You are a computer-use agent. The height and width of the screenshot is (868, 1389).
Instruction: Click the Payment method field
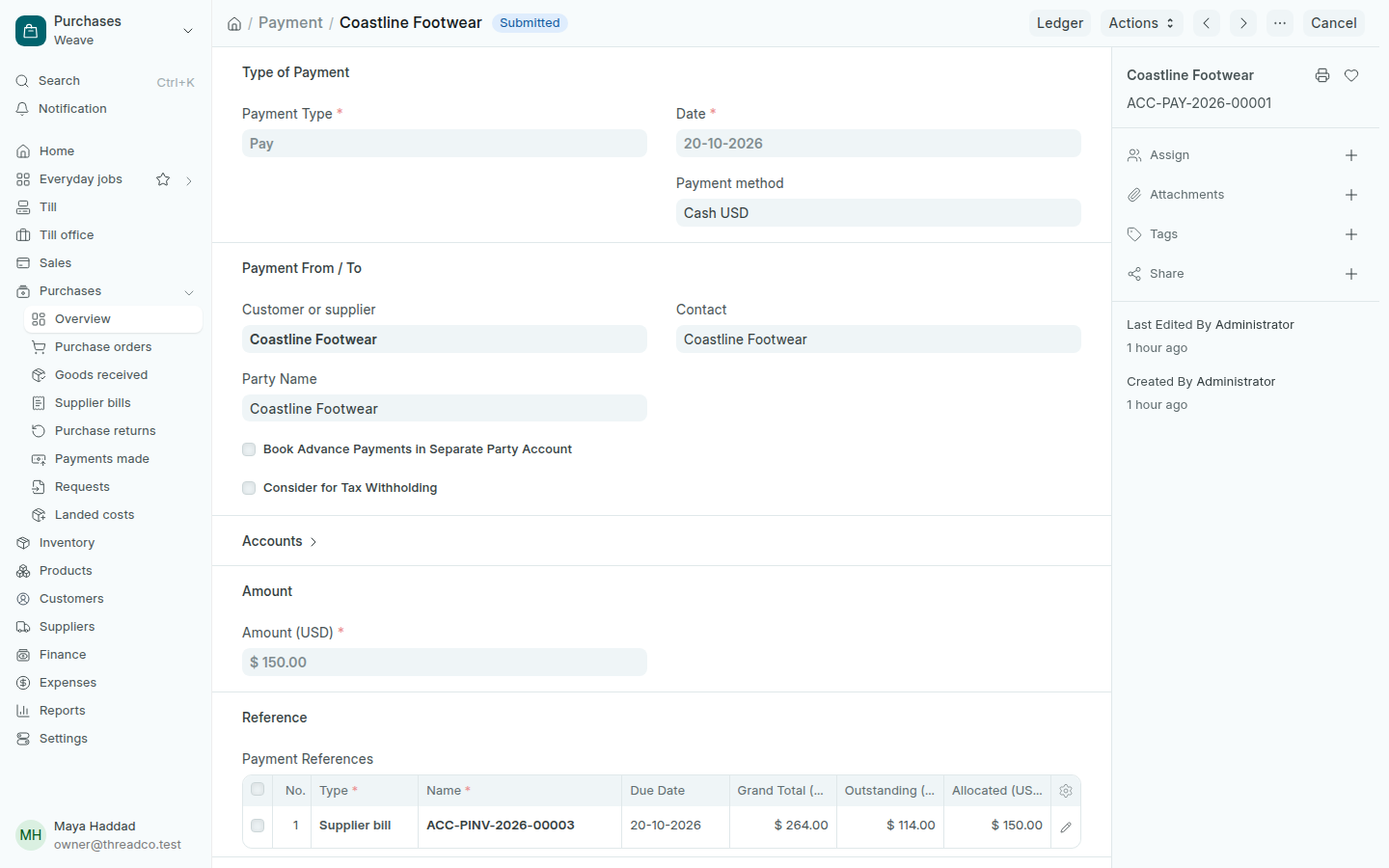879,213
